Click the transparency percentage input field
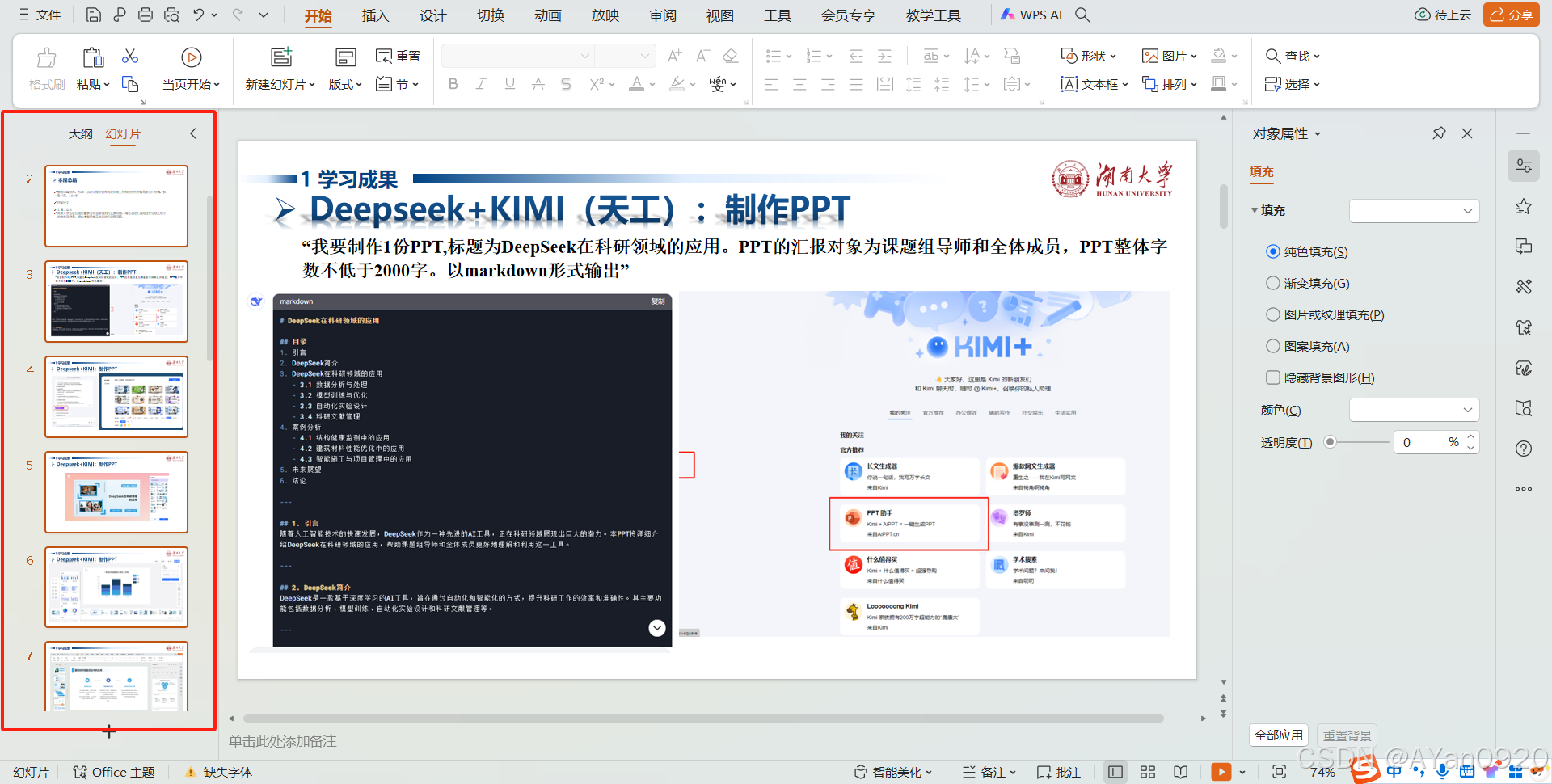Viewport: 1552px width, 784px height. 1428,442
